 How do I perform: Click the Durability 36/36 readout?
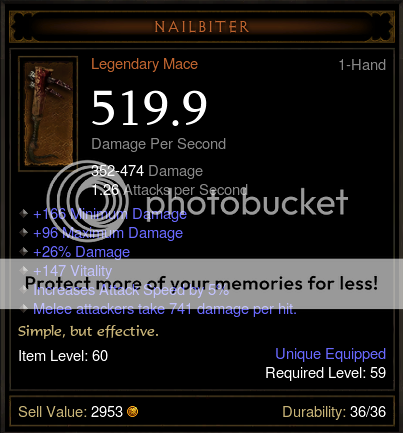334,412
